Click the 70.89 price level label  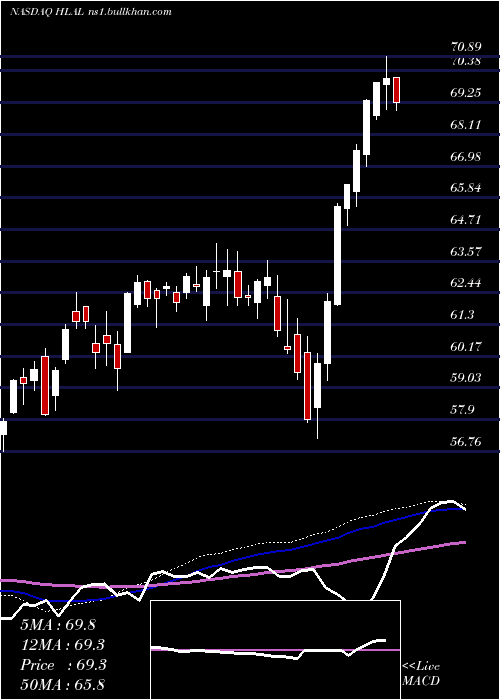click(x=466, y=46)
